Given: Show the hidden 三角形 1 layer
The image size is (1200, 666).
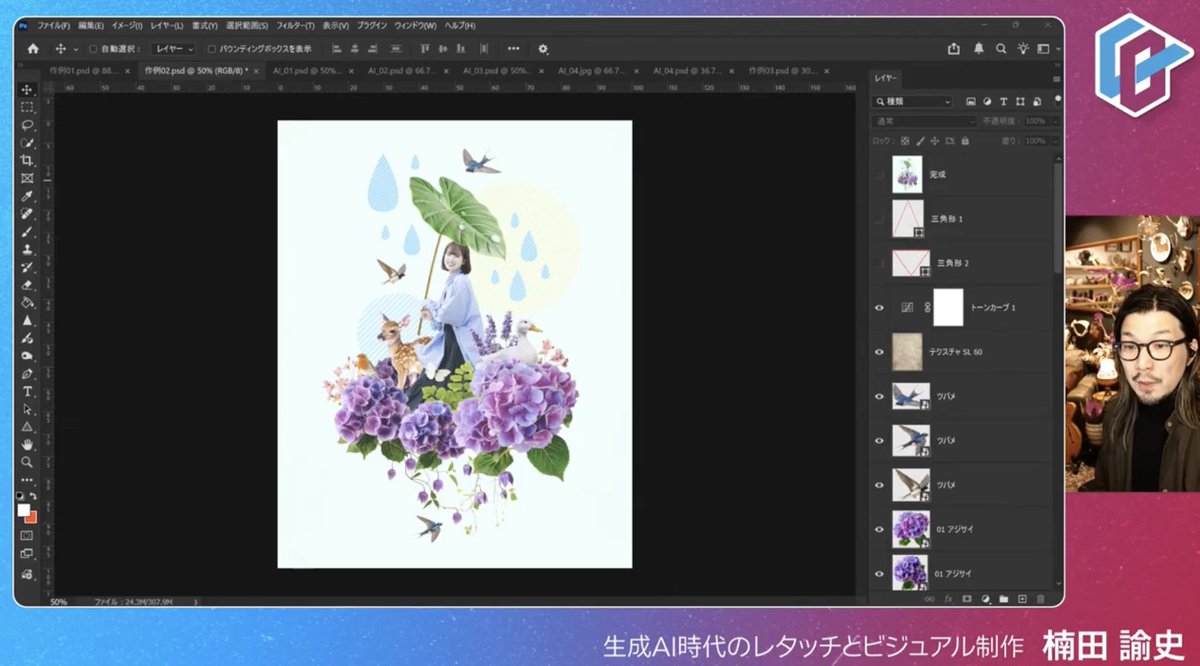Looking at the screenshot, I should pos(880,218).
